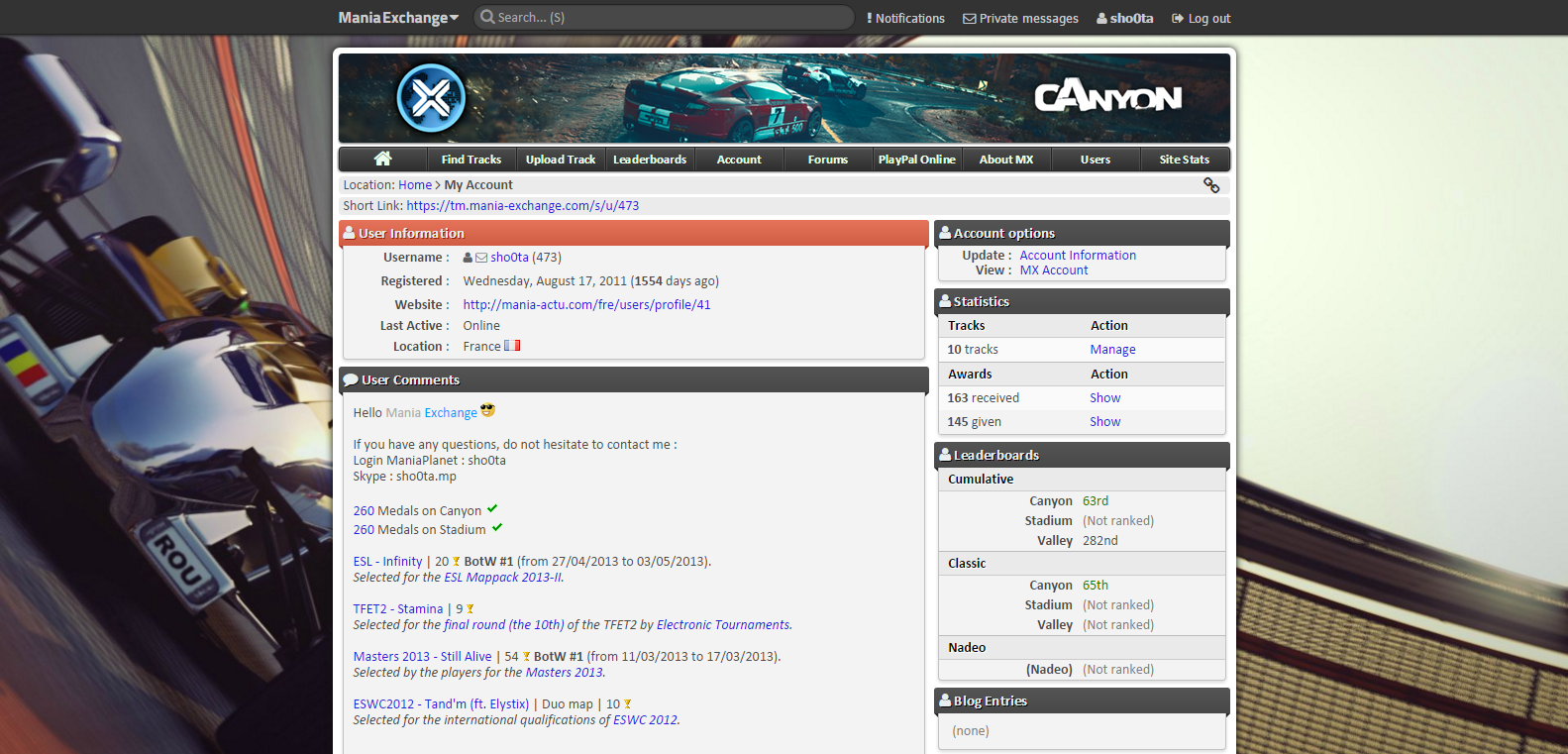Image resolution: width=1568 pixels, height=754 pixels.
Task: Open Masters 2013 - Still Alive link
Action: (x=422, y=657)
